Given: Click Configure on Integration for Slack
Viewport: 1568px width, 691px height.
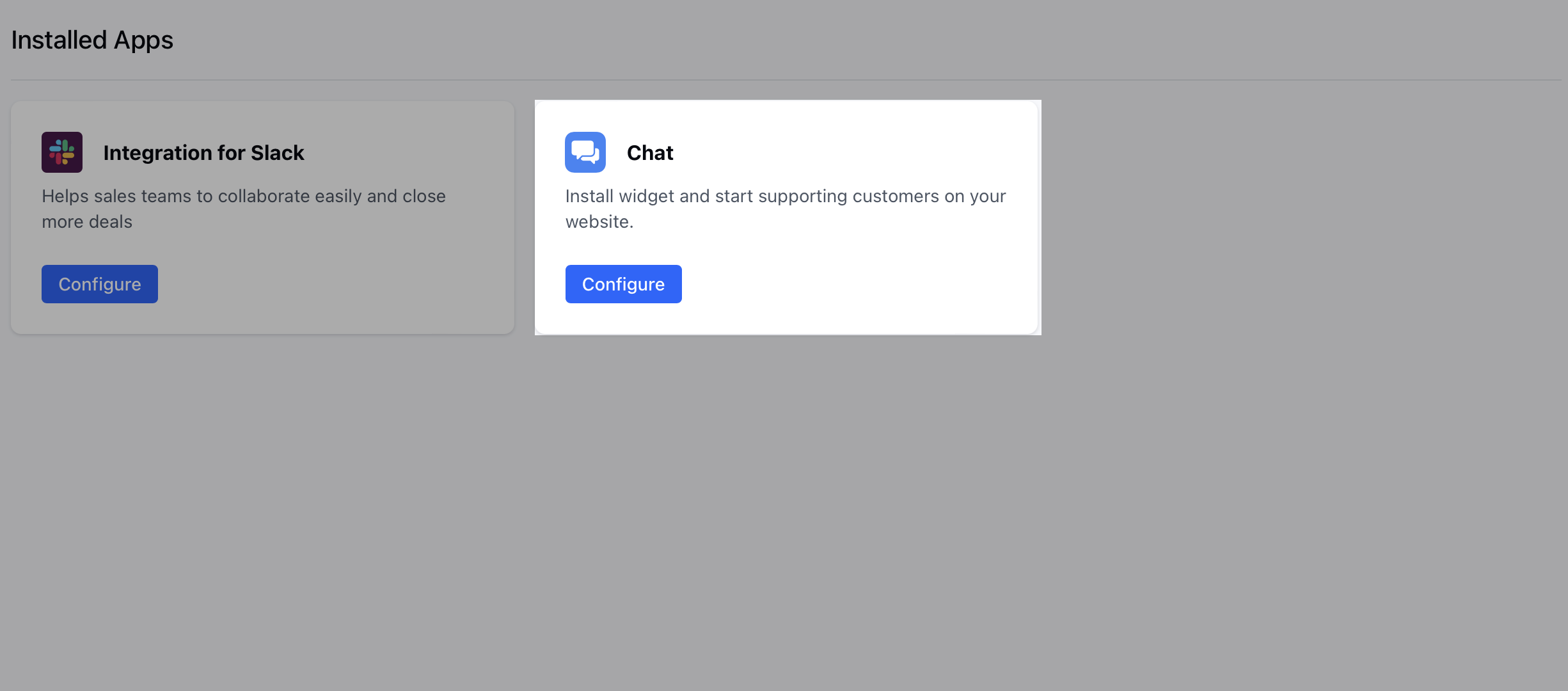Looking at the screenshot, I should tap(99, 284).
